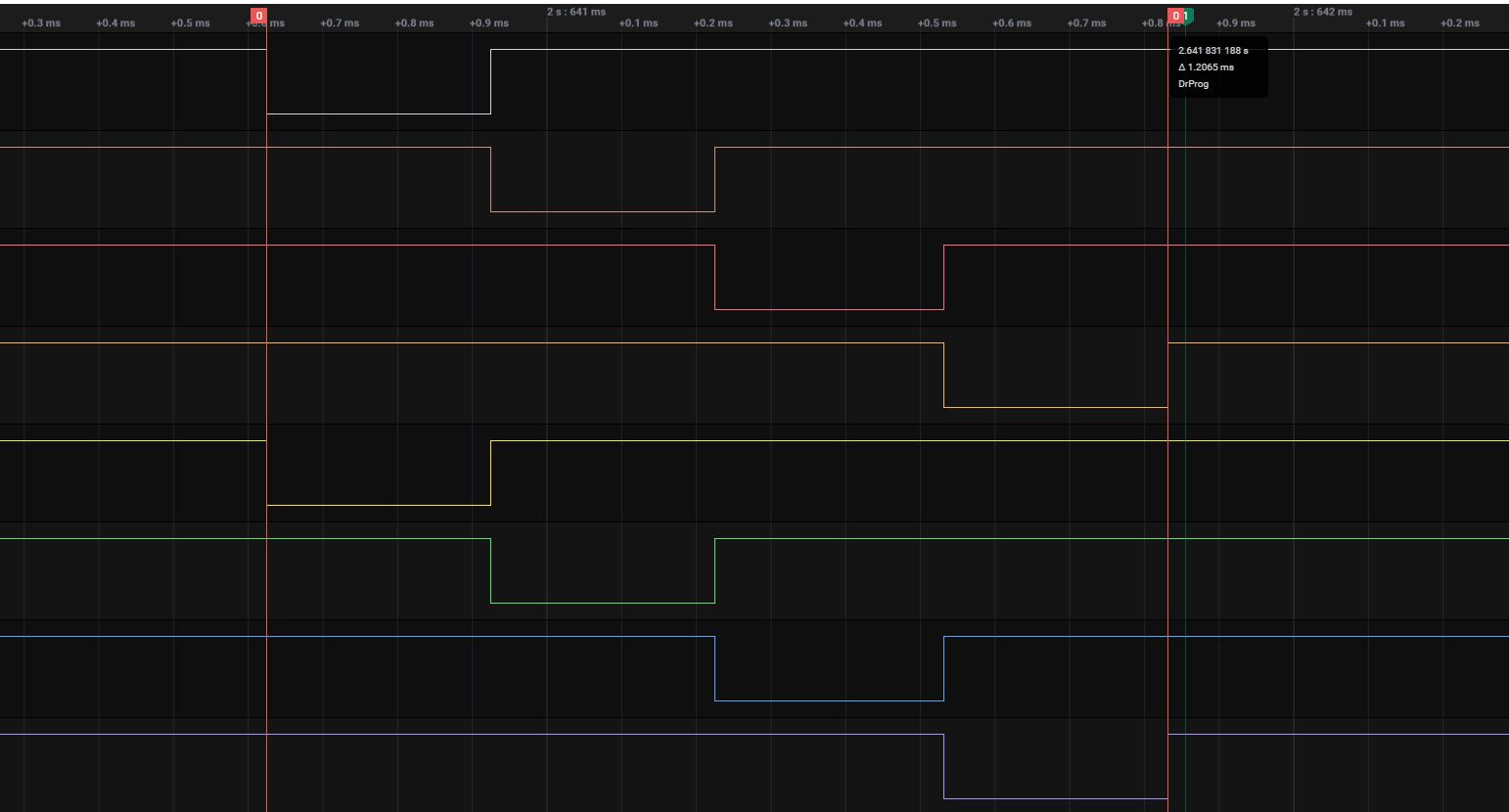Select the lone red 0 timing marker flag

coord(258,16)
